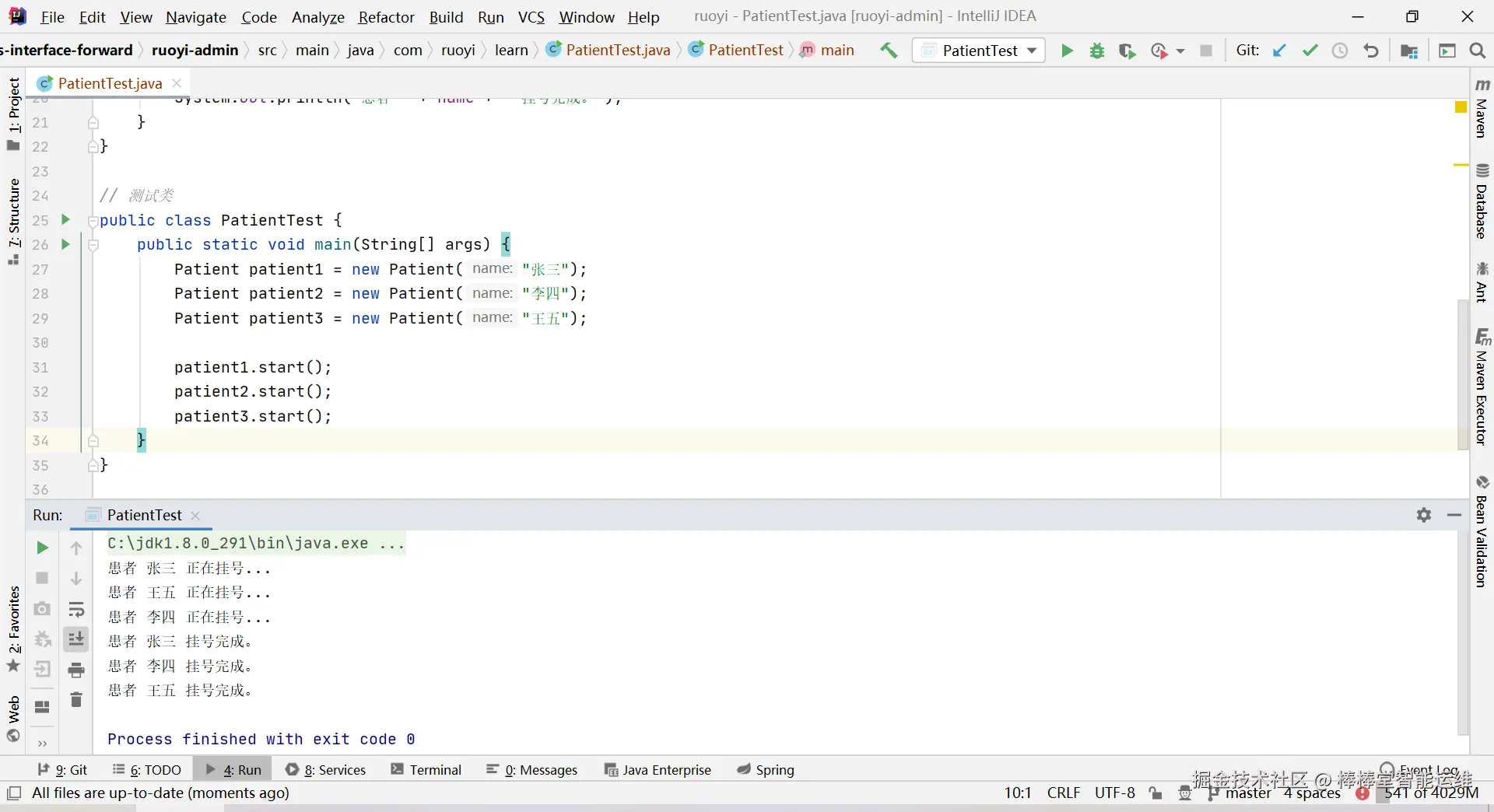Collapse the PatientTest class fold marker
Screen dimensions: 1494x812
click(x=93, y=221)
